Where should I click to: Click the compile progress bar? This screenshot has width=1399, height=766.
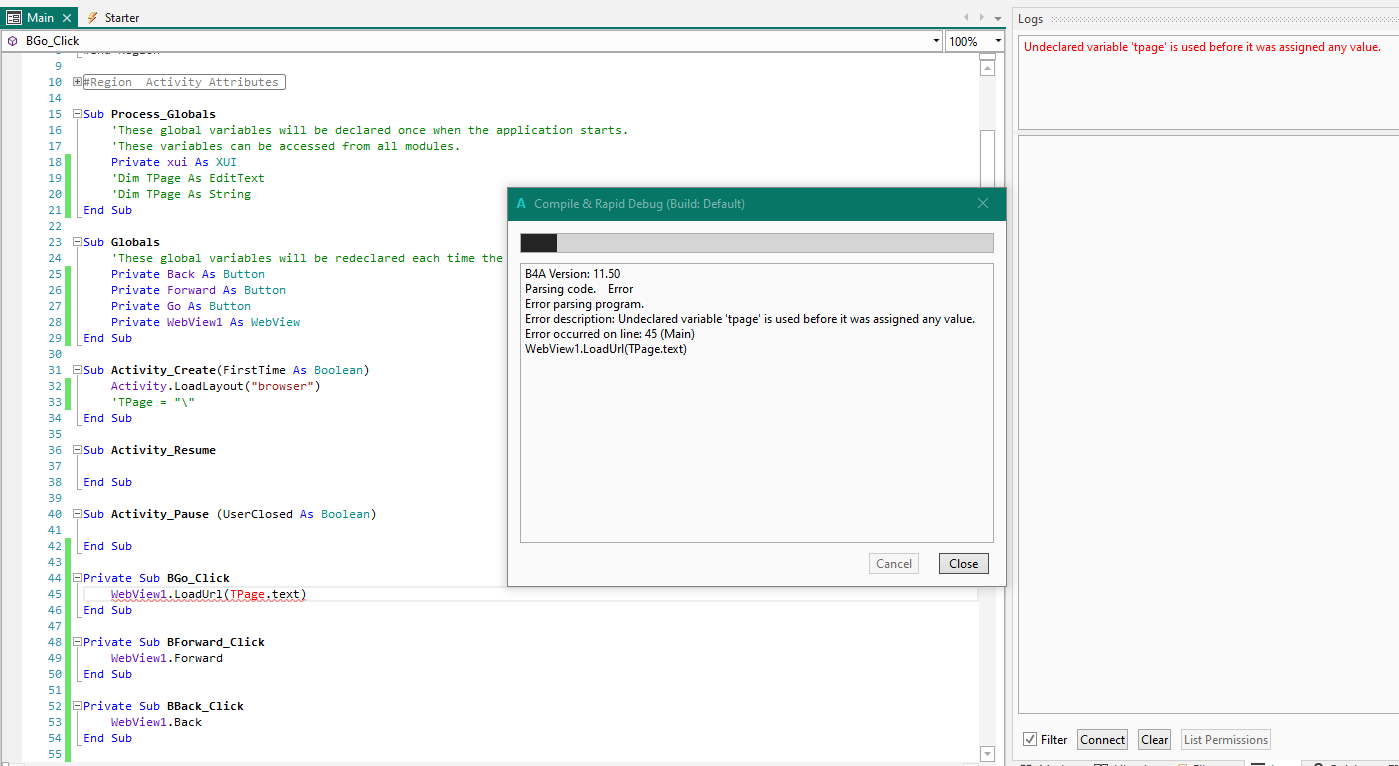757,243
